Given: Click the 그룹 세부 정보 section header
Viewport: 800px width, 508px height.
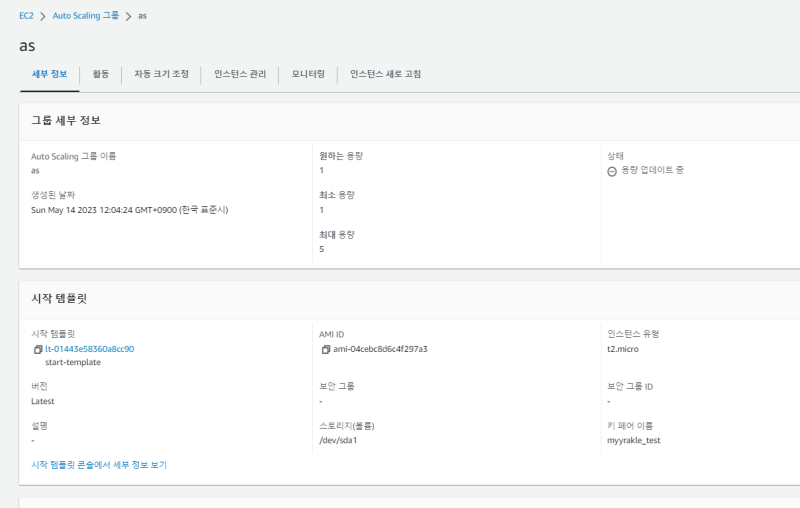Looking at the screenshot, I should tap(66, 120).
